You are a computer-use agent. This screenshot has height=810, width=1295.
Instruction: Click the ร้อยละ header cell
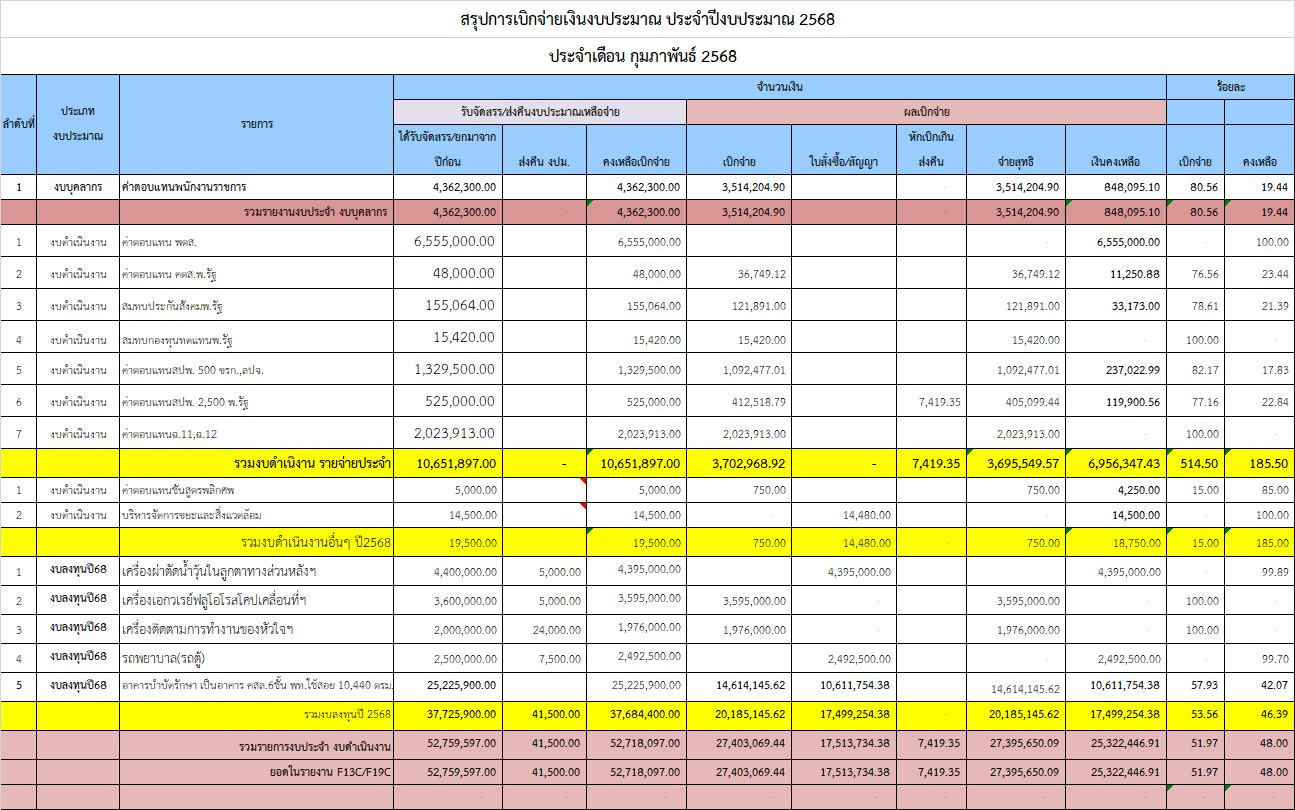click(1230, 87)
